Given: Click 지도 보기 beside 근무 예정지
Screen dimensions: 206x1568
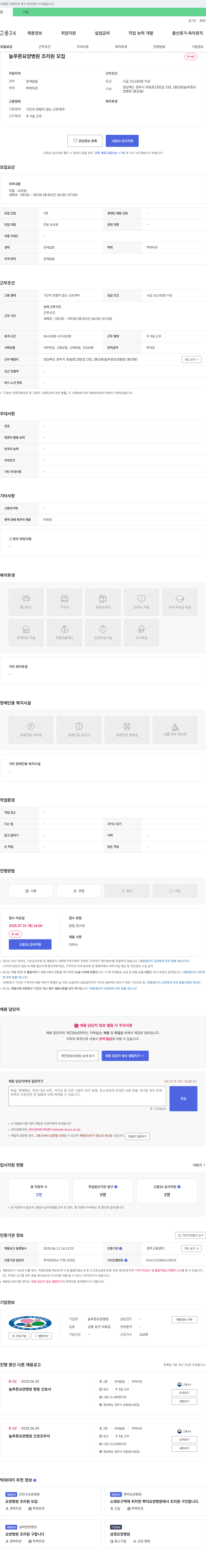Looking at the screenshot, I should point(191,360).
